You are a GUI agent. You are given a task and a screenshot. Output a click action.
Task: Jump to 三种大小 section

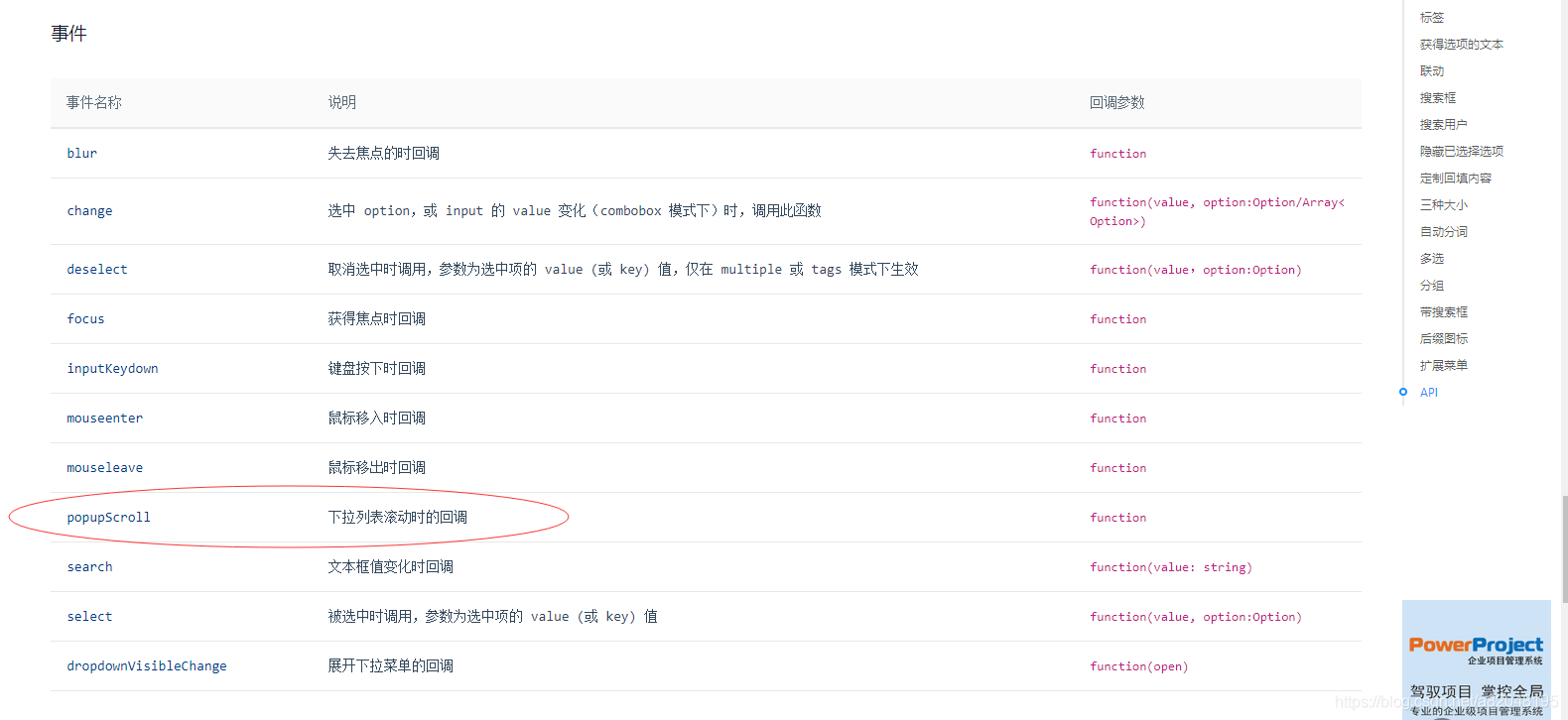1443,205
